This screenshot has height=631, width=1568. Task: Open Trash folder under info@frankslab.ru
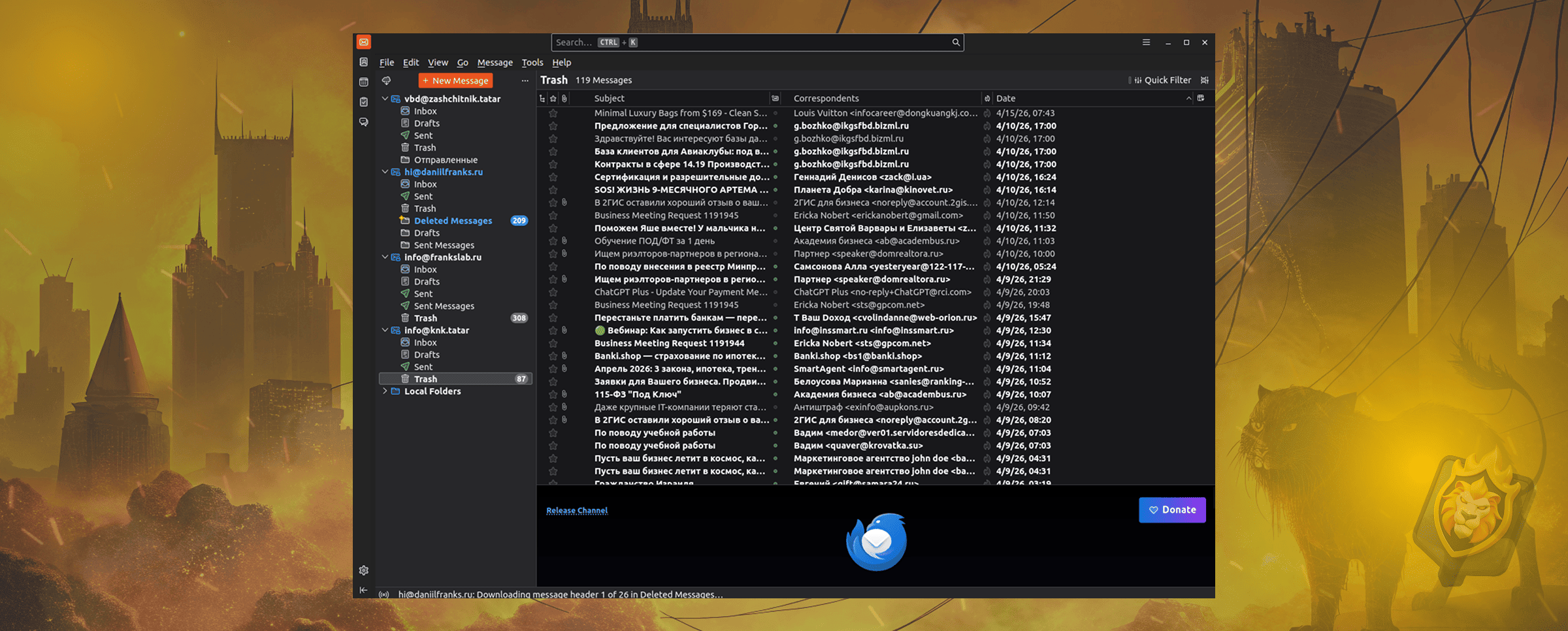click(455, 318)
